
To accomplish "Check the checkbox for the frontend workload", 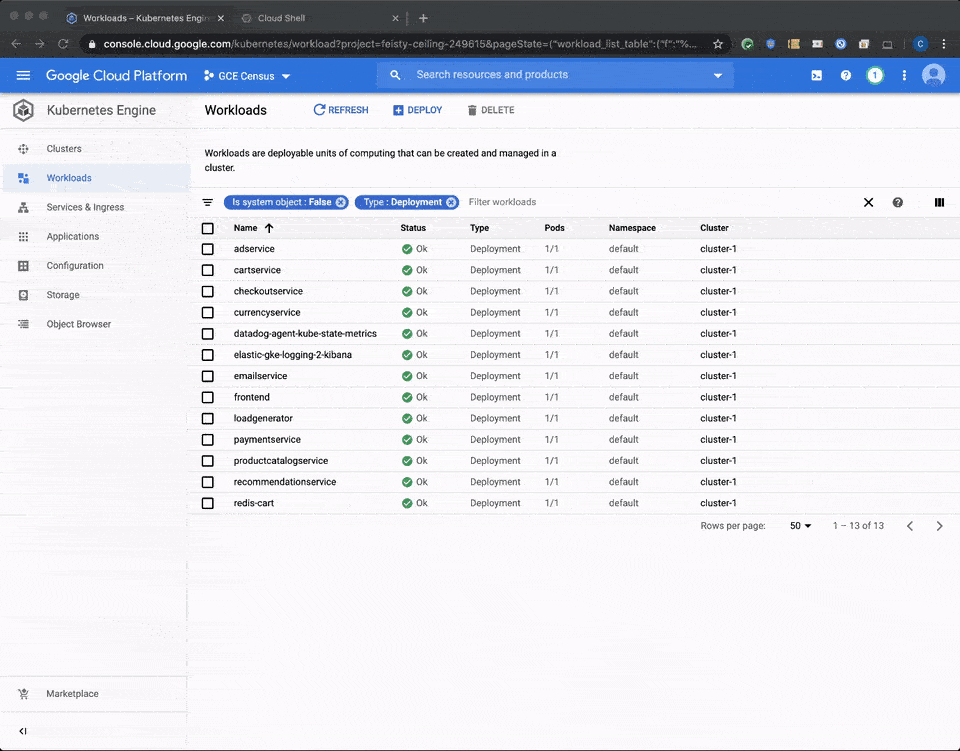I will click(207, 396).
